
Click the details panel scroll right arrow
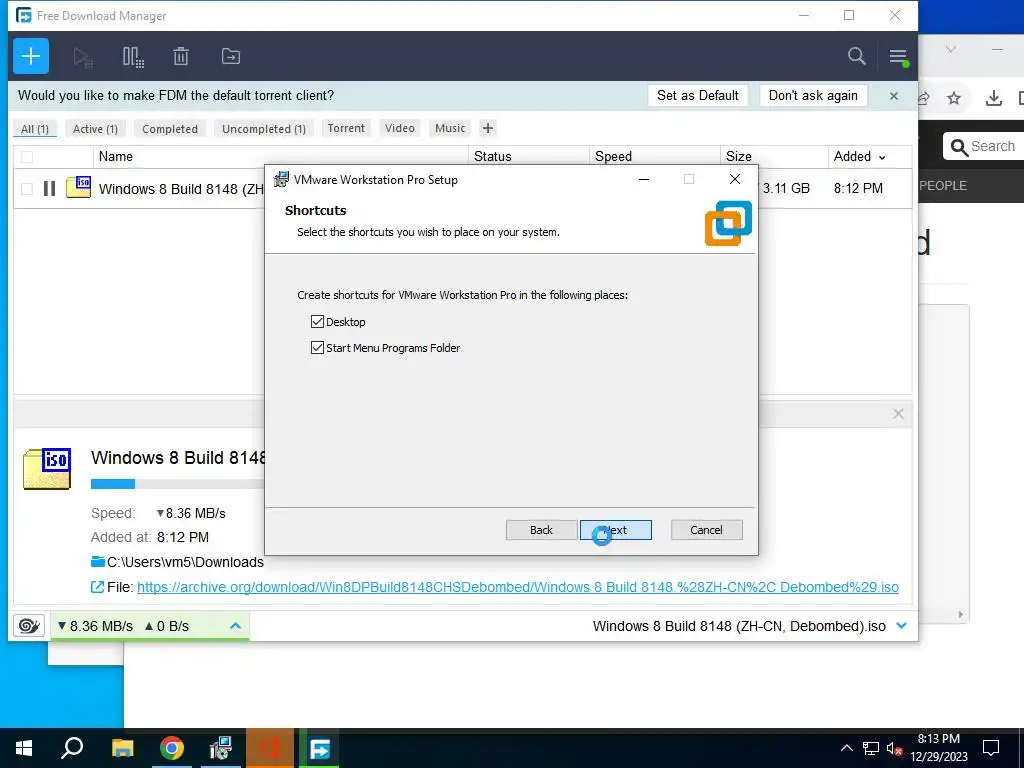960,614
